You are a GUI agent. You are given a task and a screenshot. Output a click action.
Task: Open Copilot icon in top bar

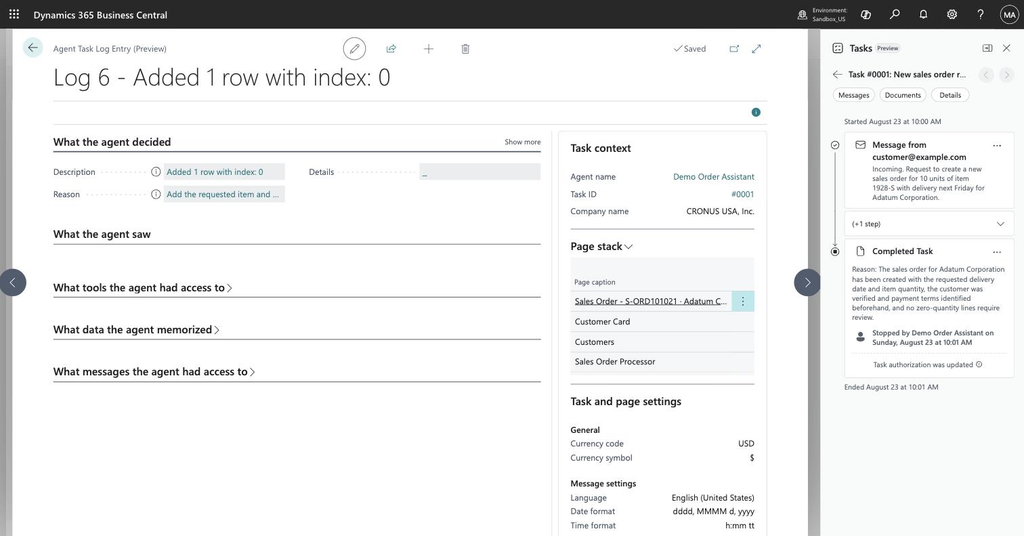coord(866,14)
